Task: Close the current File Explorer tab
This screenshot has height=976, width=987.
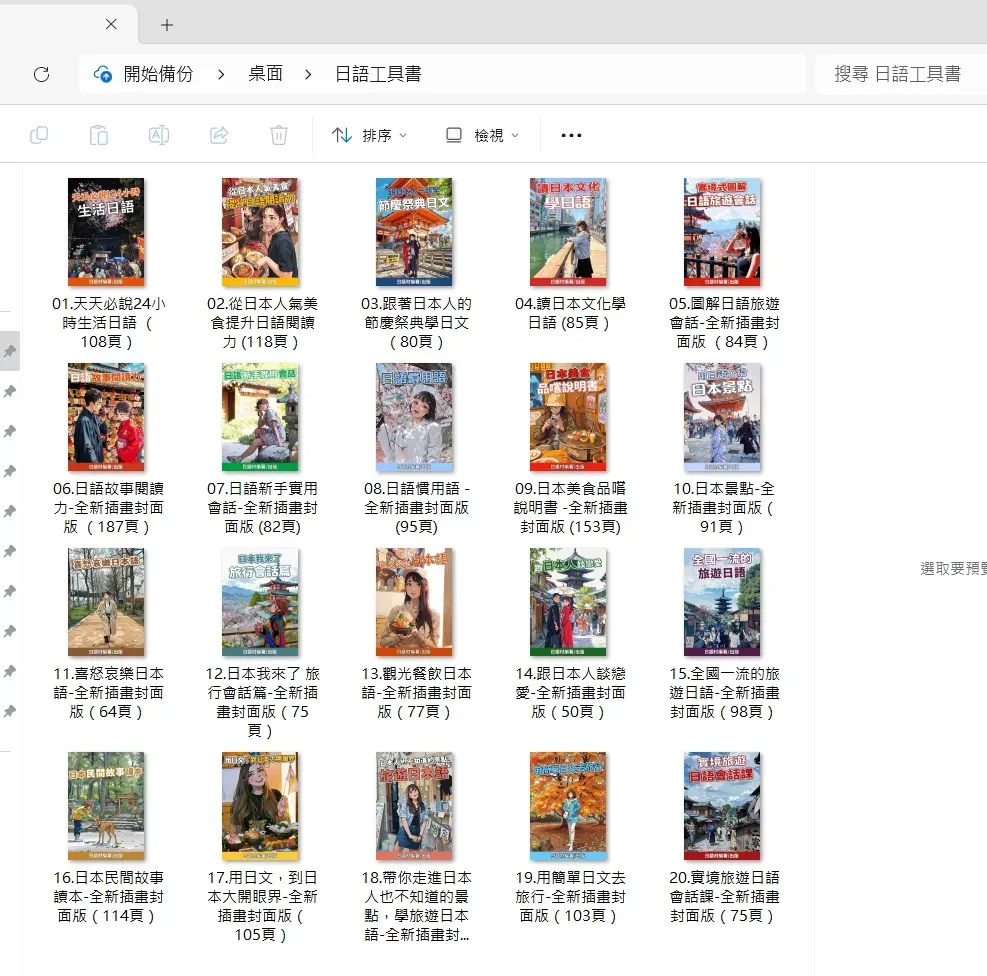Action: tap(111, 25)
